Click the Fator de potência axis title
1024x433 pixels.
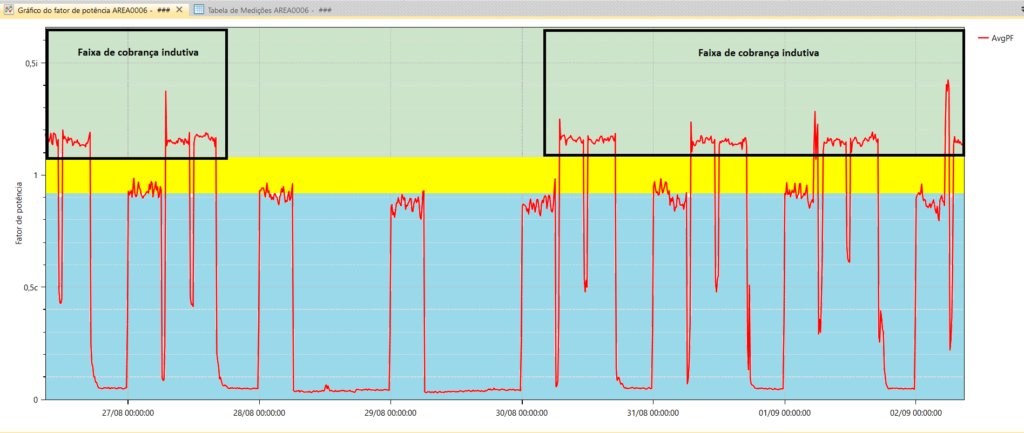[x=18, y=214]
